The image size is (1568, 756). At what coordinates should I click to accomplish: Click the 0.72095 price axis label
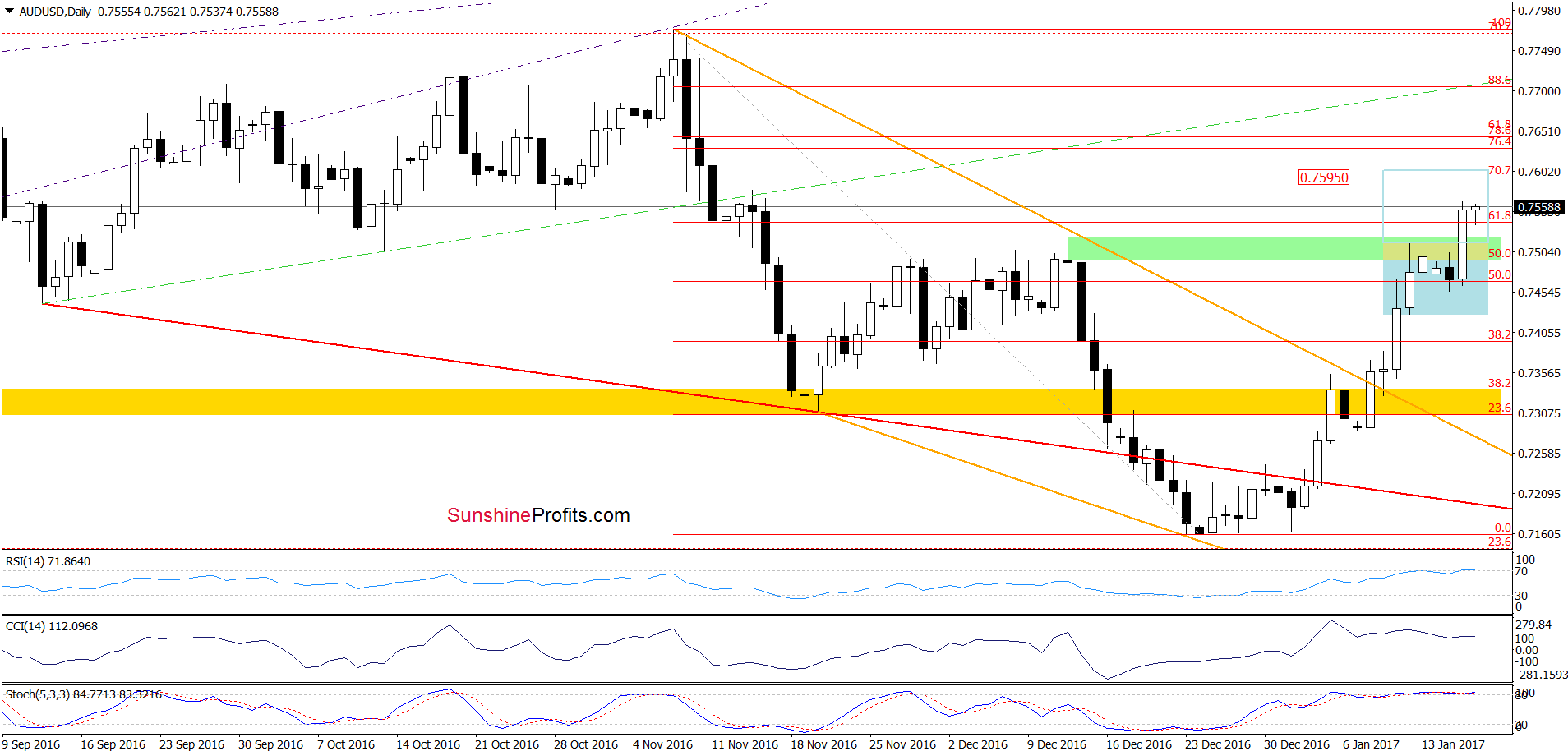(x=1538, y=494)
